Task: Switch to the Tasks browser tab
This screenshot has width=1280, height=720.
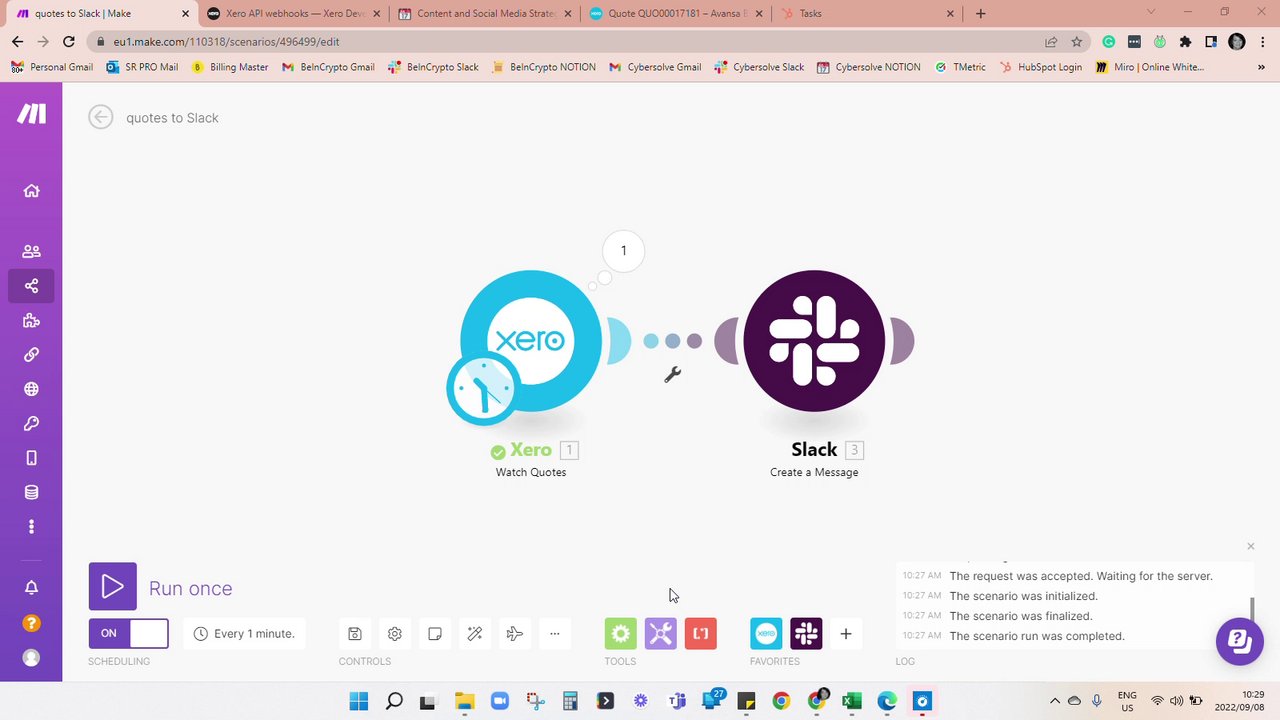Action: pos(866,14)
